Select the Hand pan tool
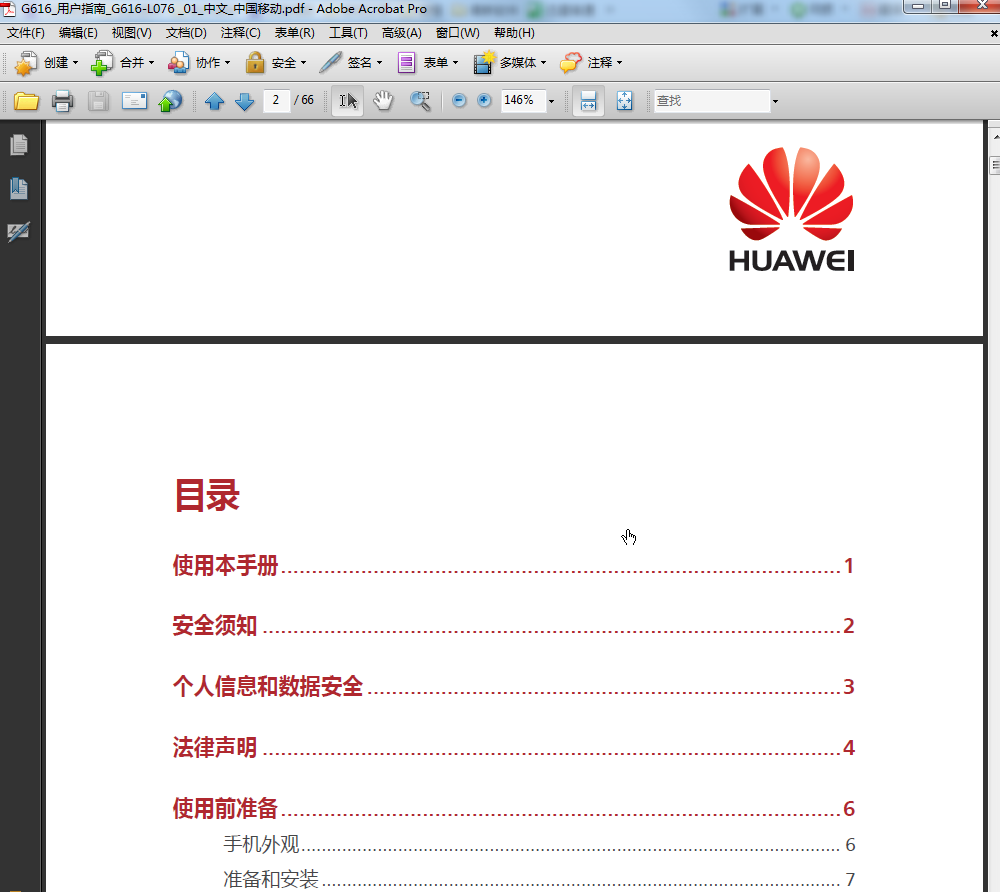This screenshot has width=1000, height=892. point(383,101)
